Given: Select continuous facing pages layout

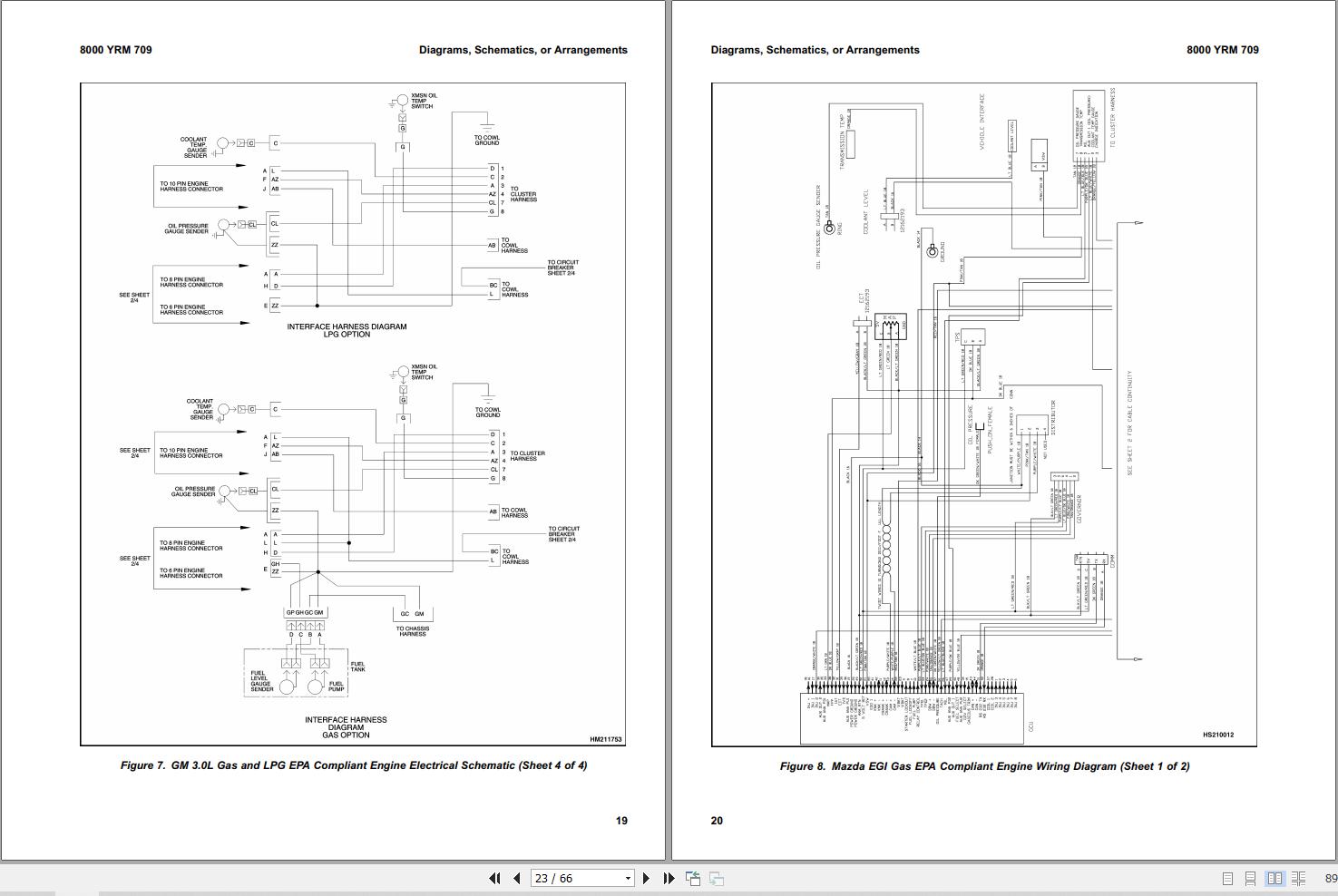Looking at the screenshot, I should coord(1299,878).
